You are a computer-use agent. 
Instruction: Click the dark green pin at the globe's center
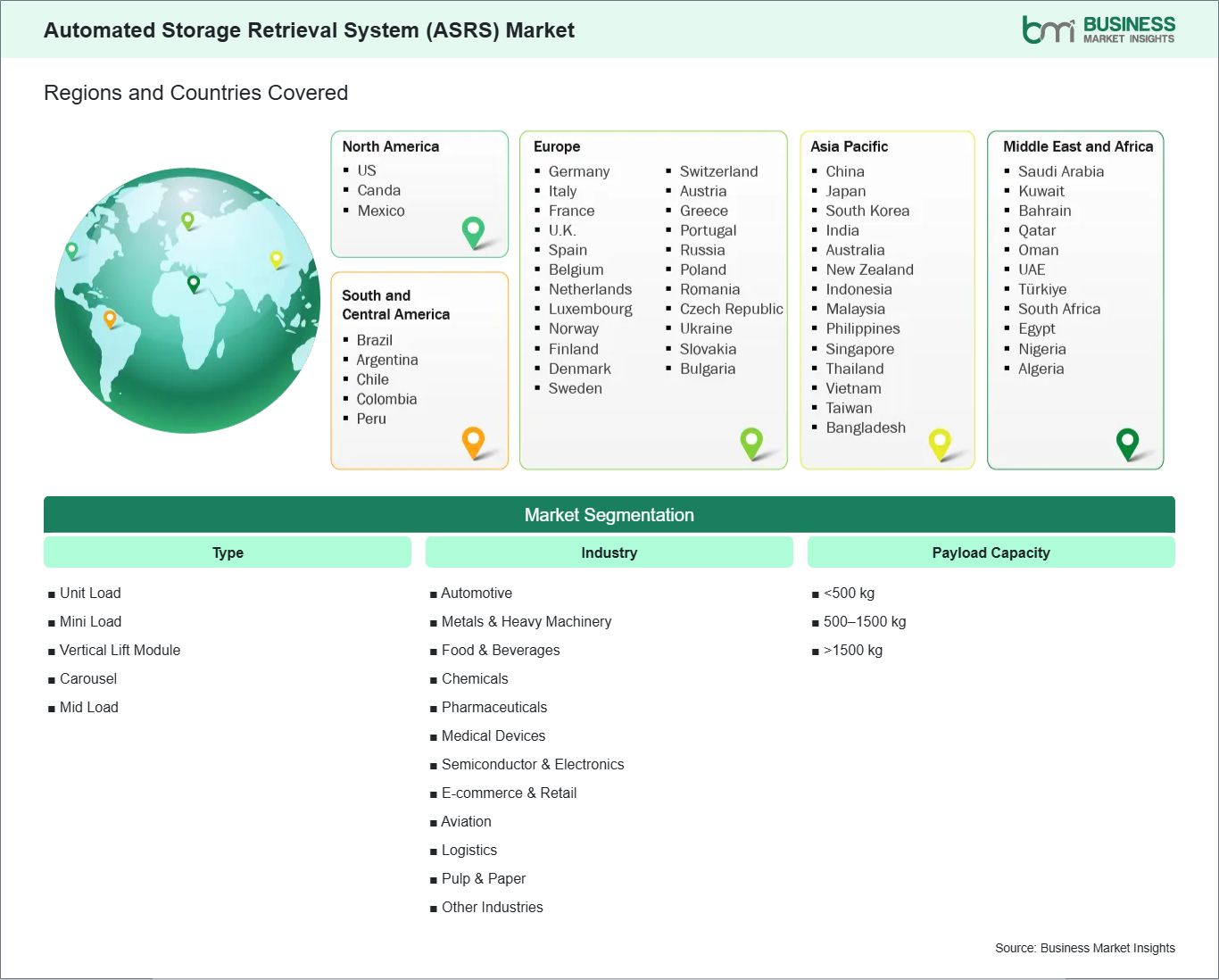click(194, 283)
